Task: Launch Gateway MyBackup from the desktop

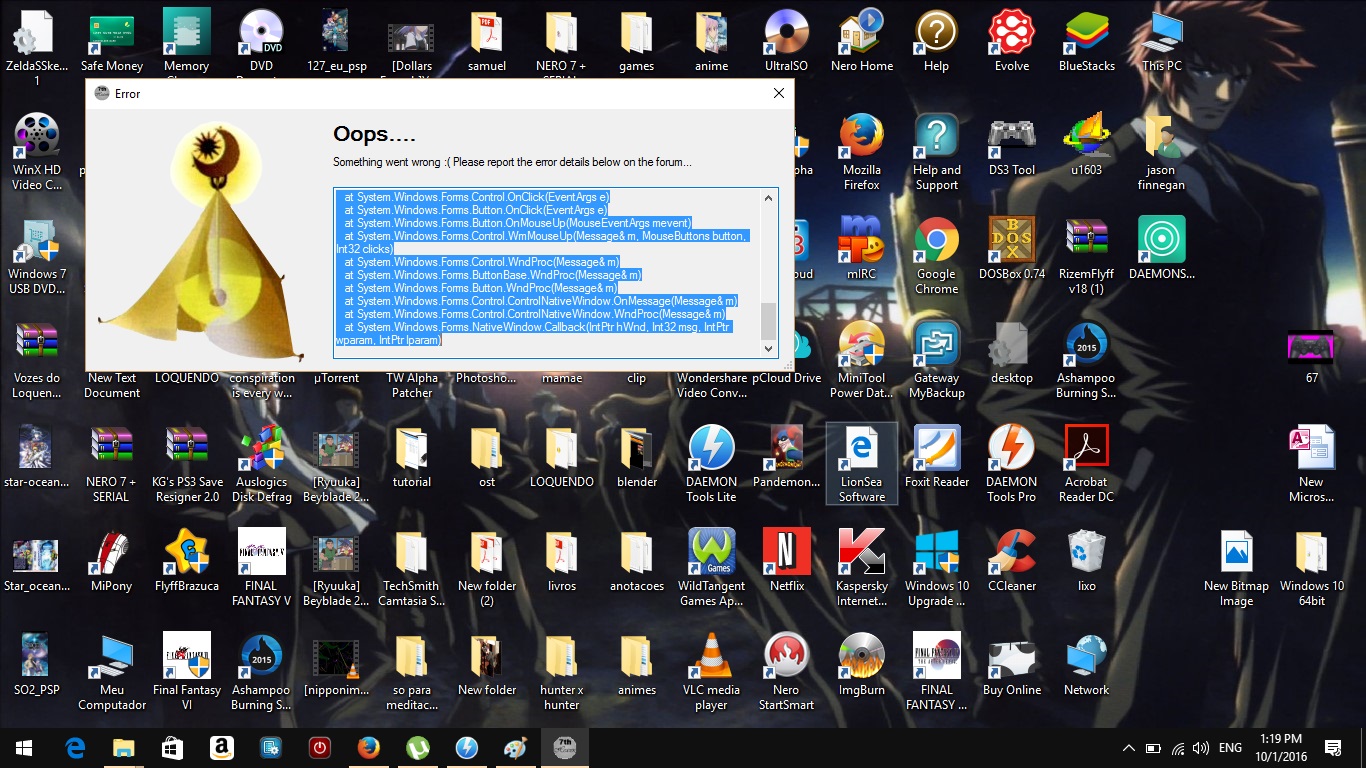Action: pyautogui.click(x=937, y=361)
